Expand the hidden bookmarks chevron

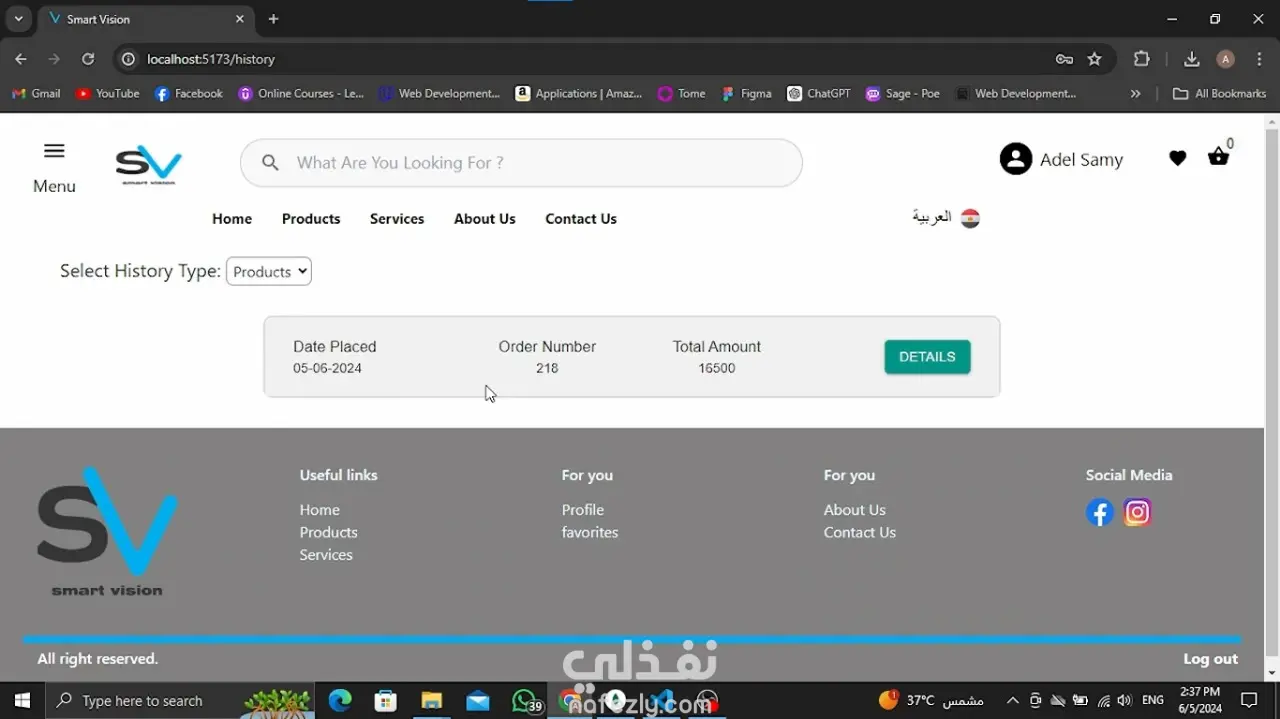tap(1135, 93)
